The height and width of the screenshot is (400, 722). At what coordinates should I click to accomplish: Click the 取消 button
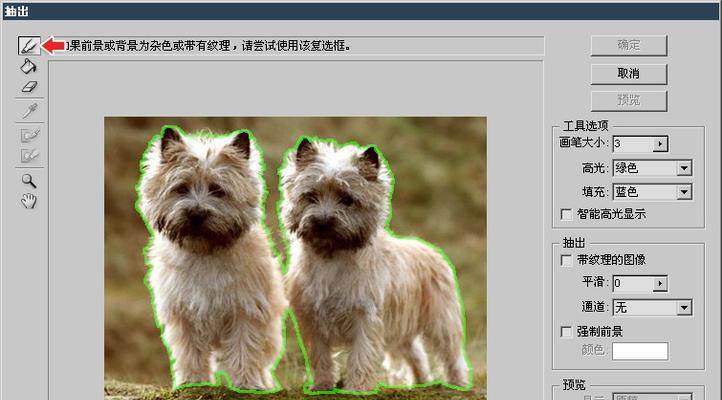(x=629, y=73)
